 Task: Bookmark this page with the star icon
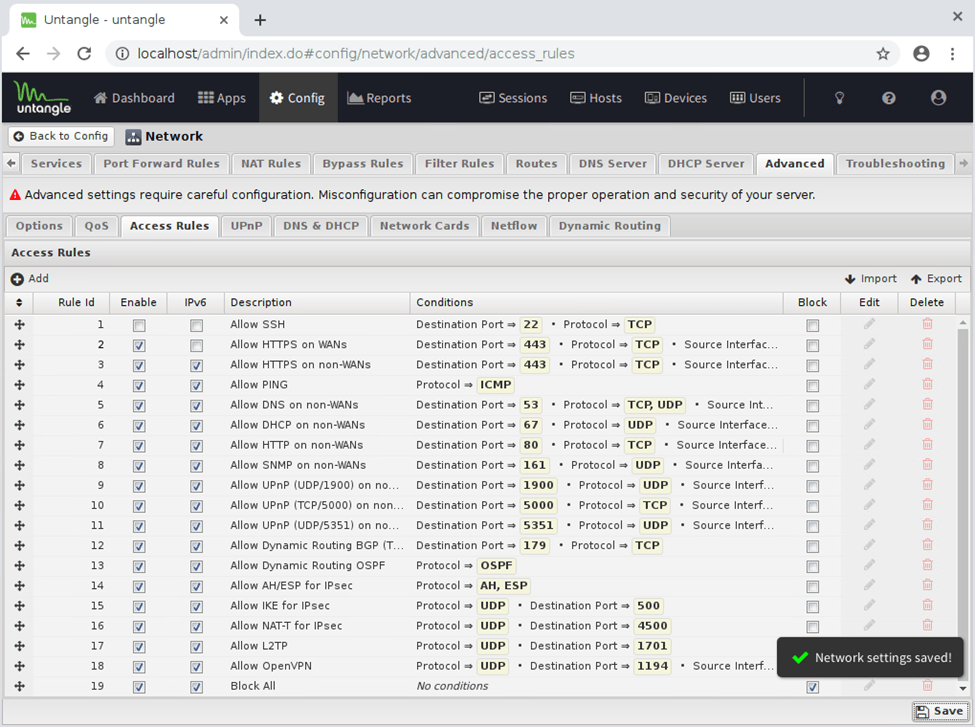pyautogui.click(x=883, y=54)
